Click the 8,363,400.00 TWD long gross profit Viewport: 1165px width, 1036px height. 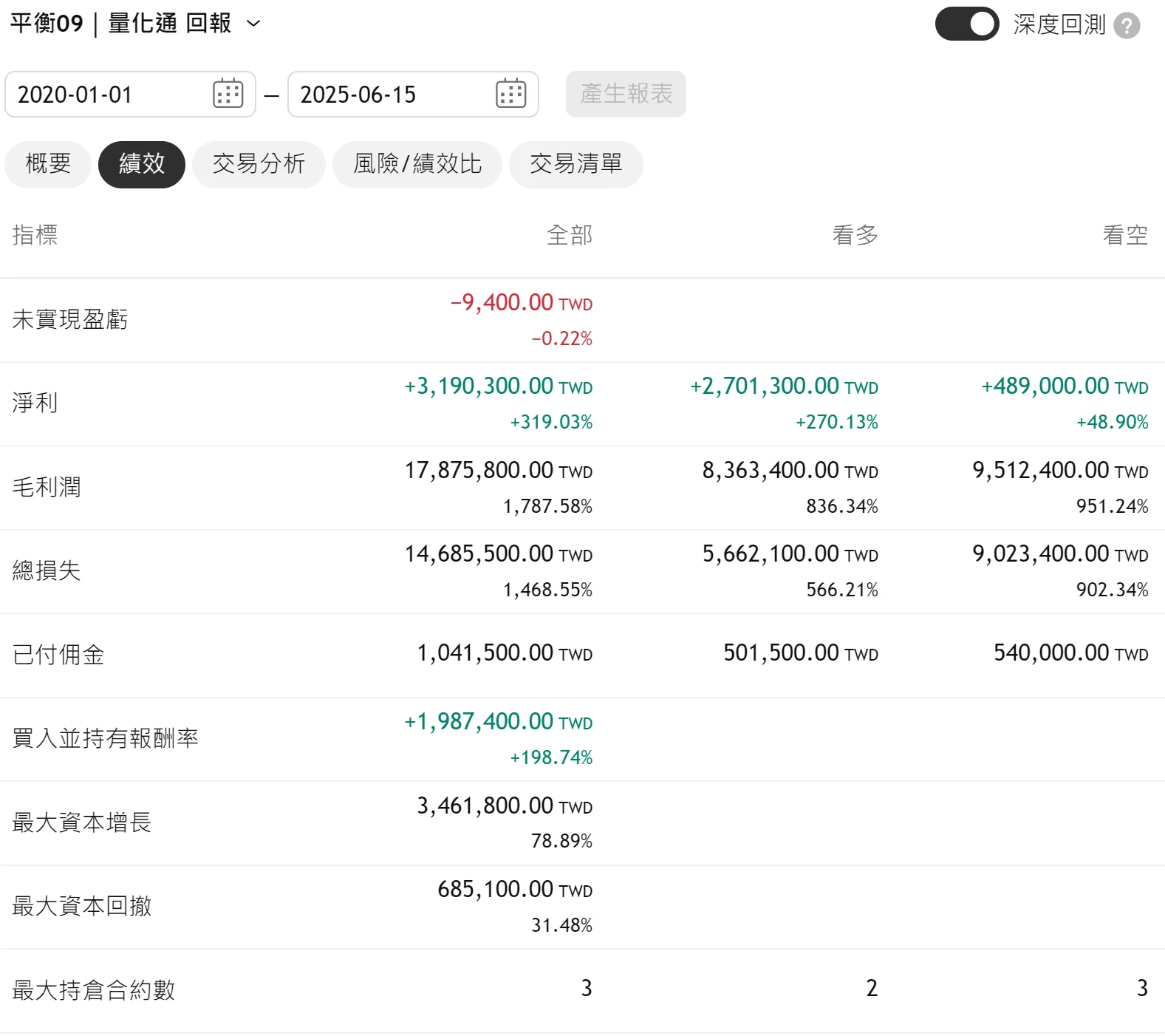790,470
